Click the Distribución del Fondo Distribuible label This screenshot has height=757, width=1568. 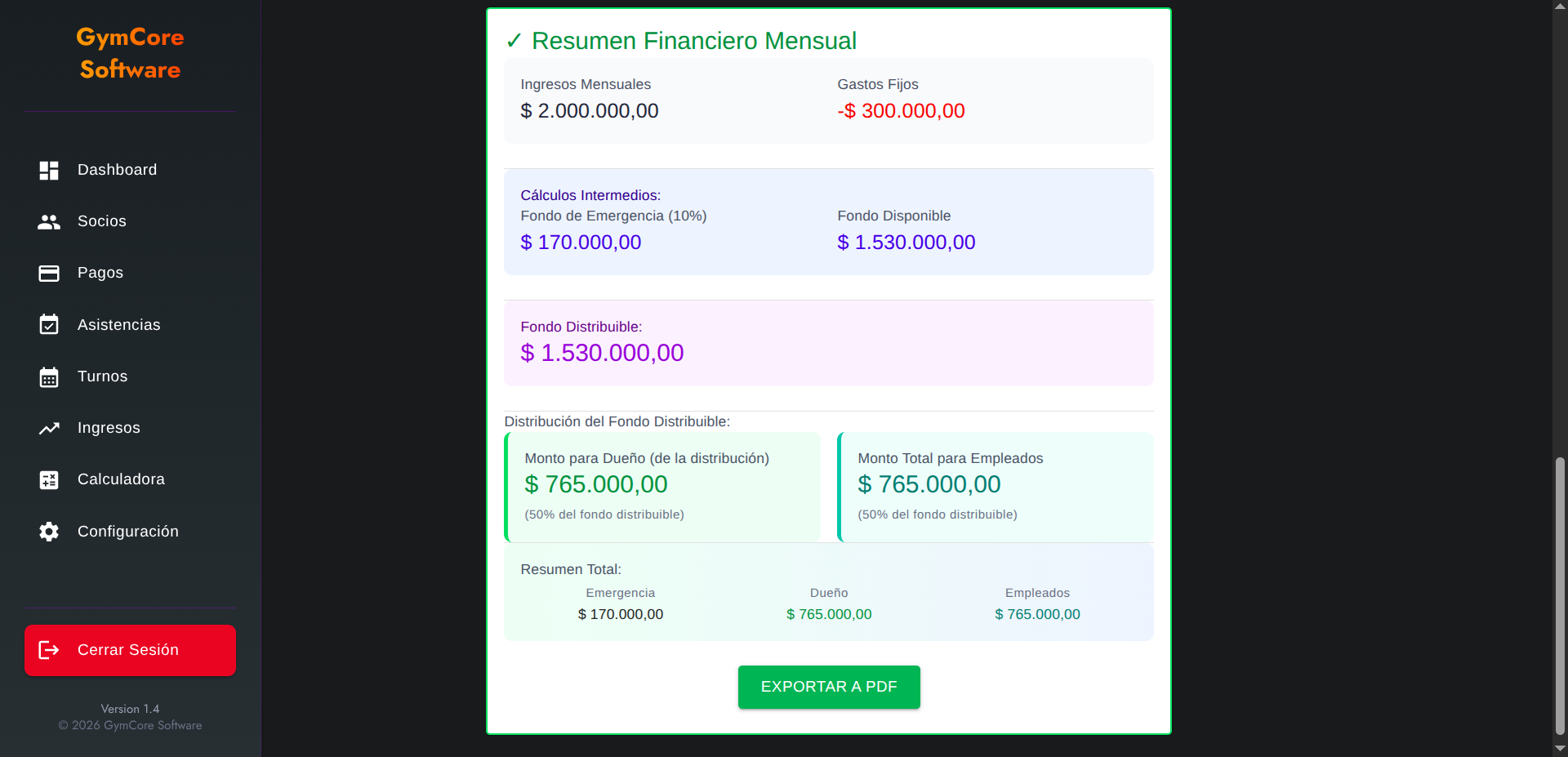[x=617, y=421]
